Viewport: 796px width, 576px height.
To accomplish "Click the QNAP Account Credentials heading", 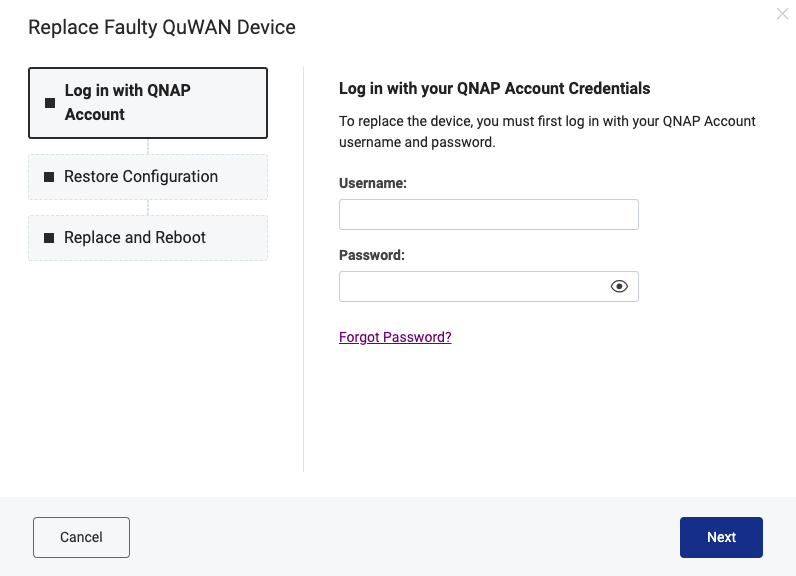I will (x=494, y=88).
